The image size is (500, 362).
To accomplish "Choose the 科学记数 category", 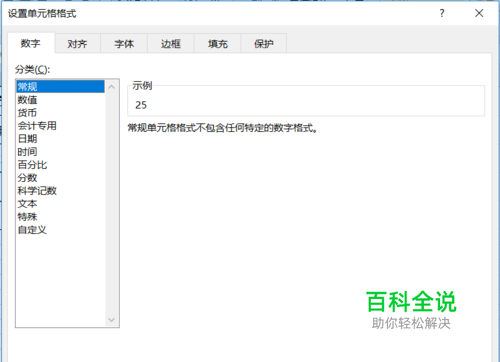I will [x=60, y=191].
